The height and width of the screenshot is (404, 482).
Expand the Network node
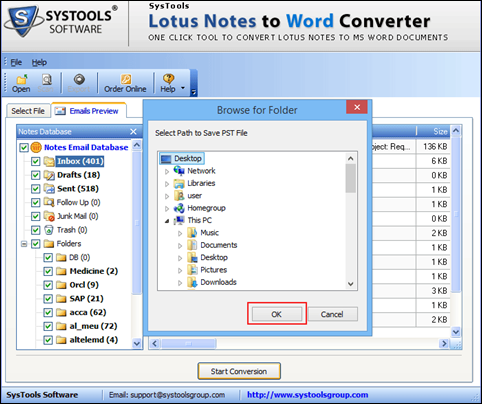tap(167, 172)
